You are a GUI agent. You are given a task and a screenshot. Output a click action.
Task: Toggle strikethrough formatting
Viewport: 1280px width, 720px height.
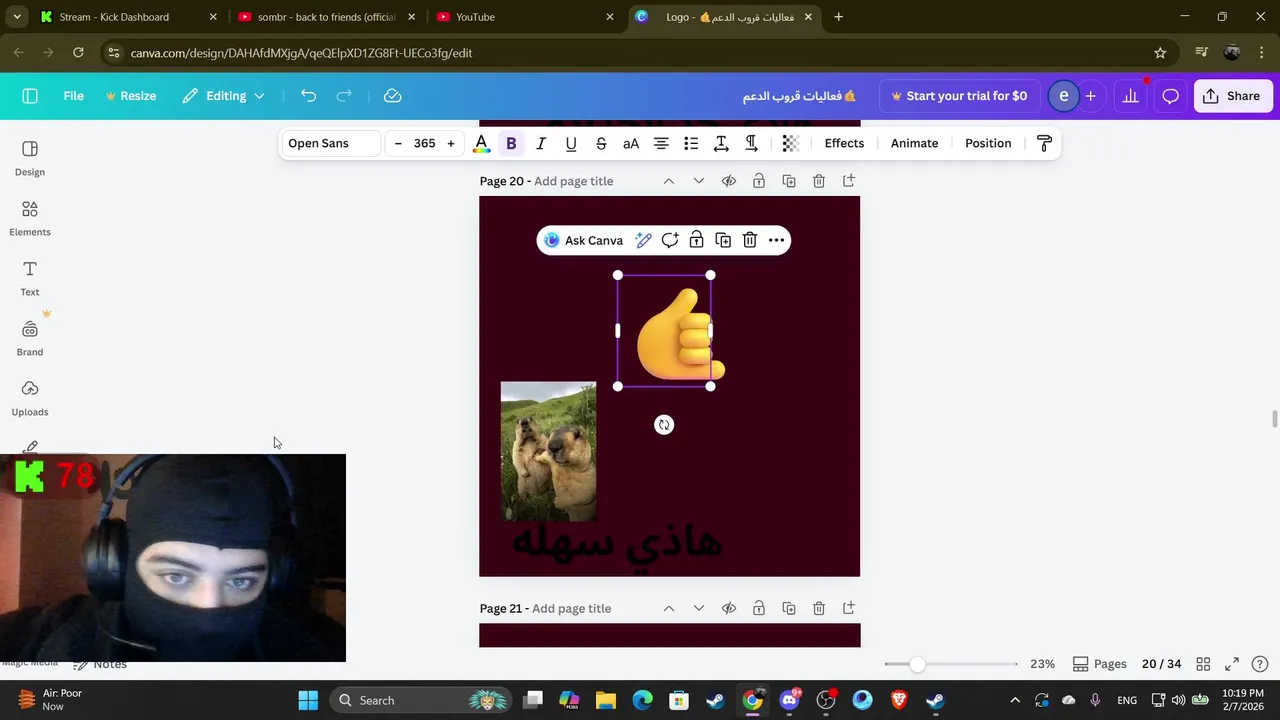click(601, 143)
